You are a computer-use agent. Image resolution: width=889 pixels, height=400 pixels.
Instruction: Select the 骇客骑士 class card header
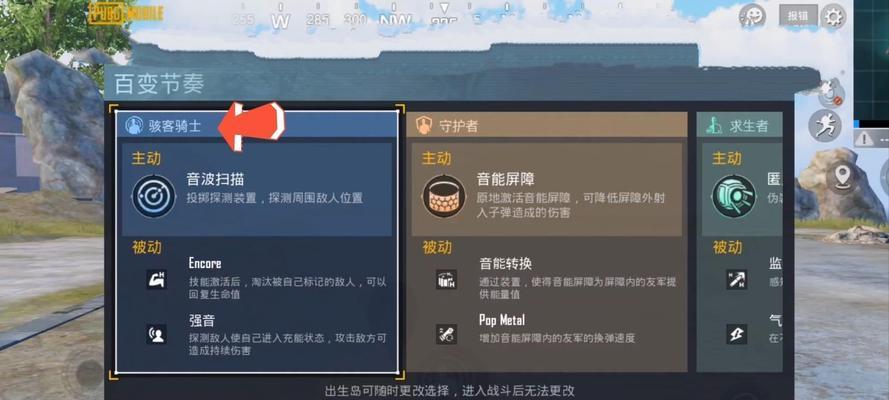click(257, 125)
